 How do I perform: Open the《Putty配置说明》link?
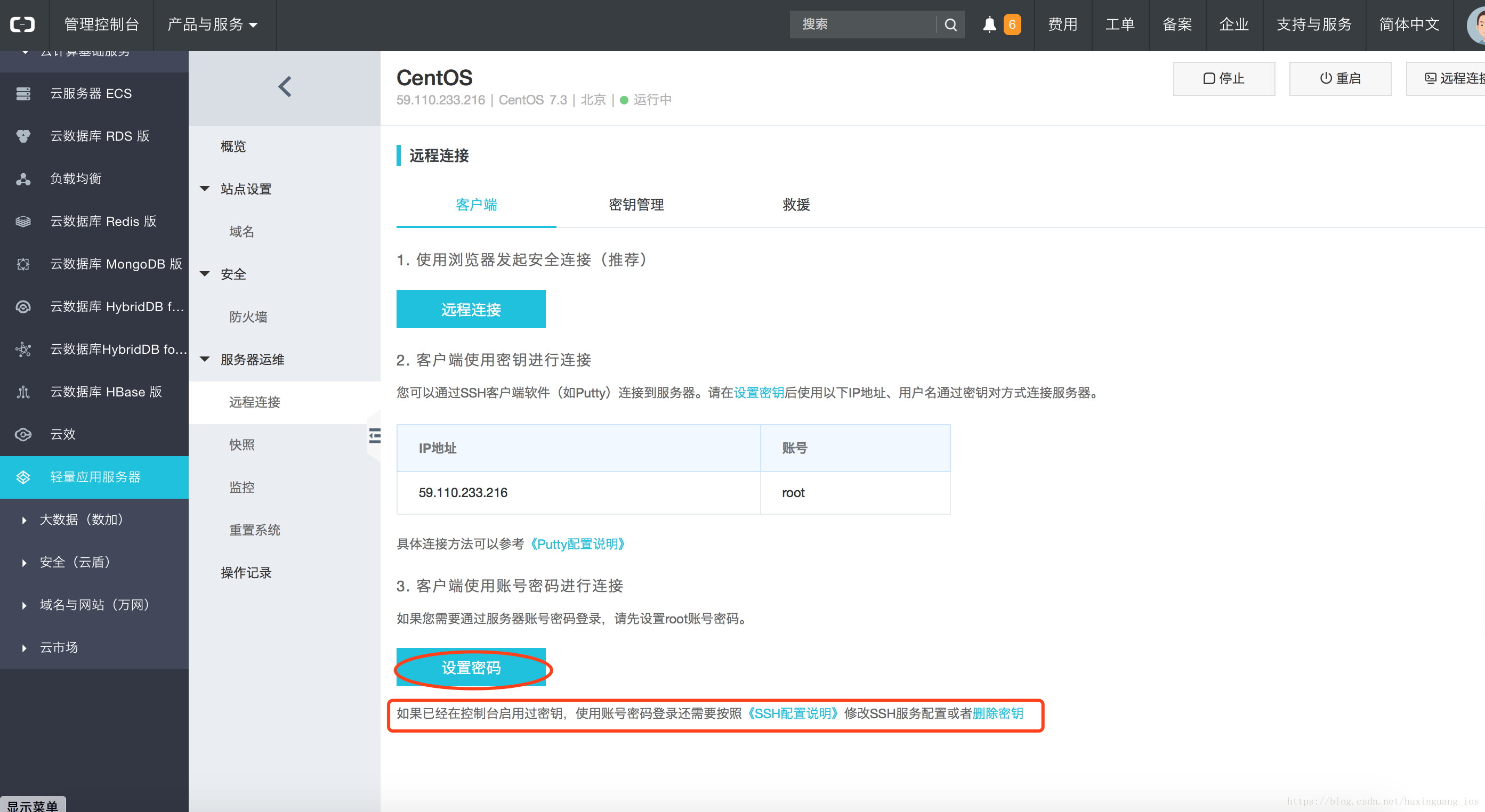pos(577,544)
